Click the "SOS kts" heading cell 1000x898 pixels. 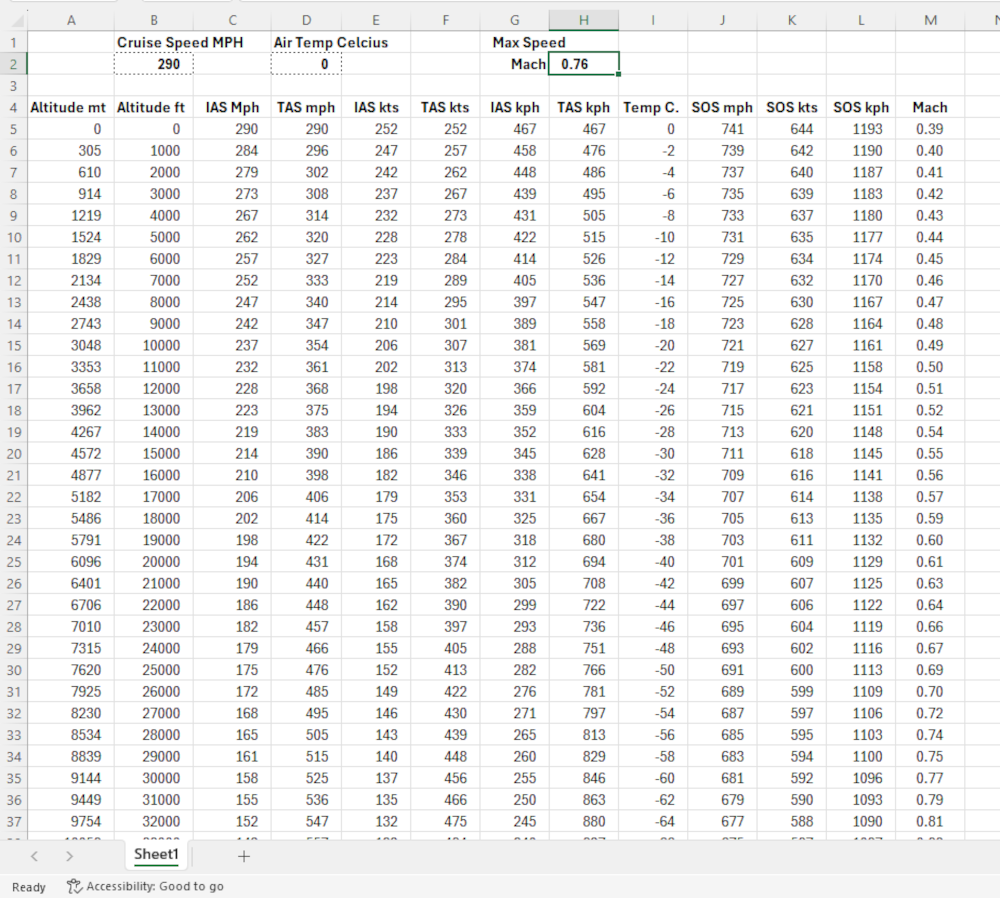[791, 108]
